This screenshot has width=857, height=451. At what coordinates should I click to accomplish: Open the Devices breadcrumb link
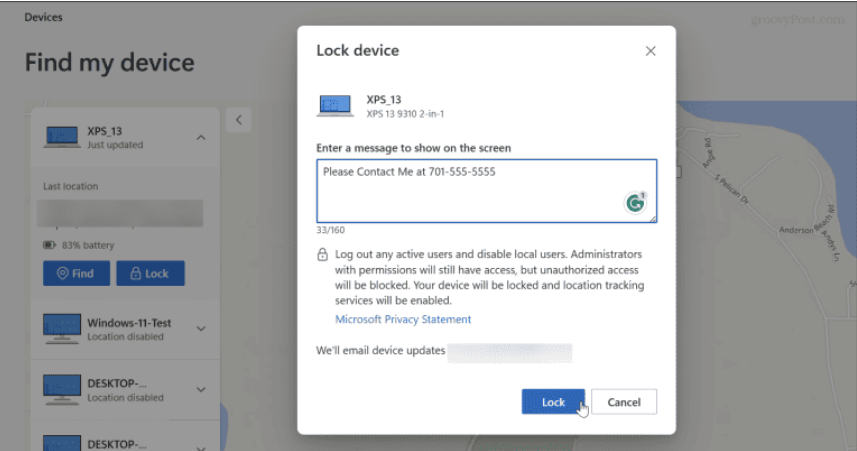click(x=43, y=17)
